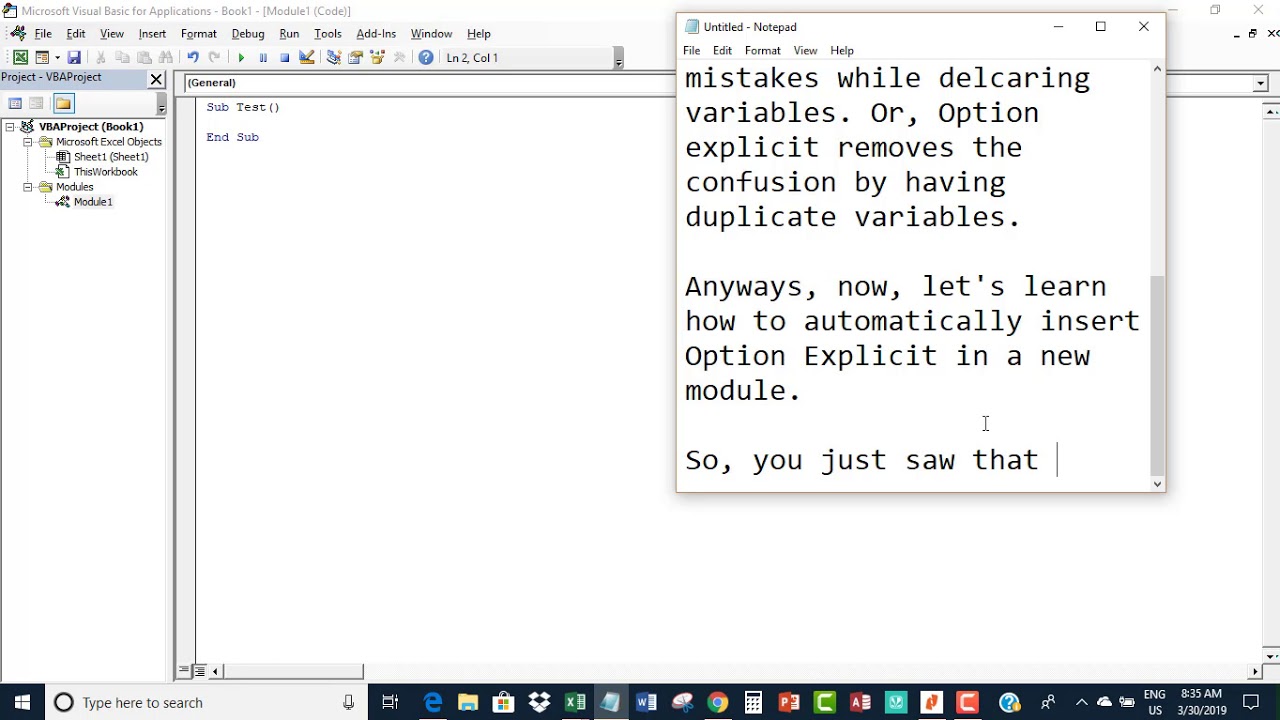The height and width of the screenshot is (720, 1280).
Task: Click Notepad scrollbar up arrow
Action: 1157,69
